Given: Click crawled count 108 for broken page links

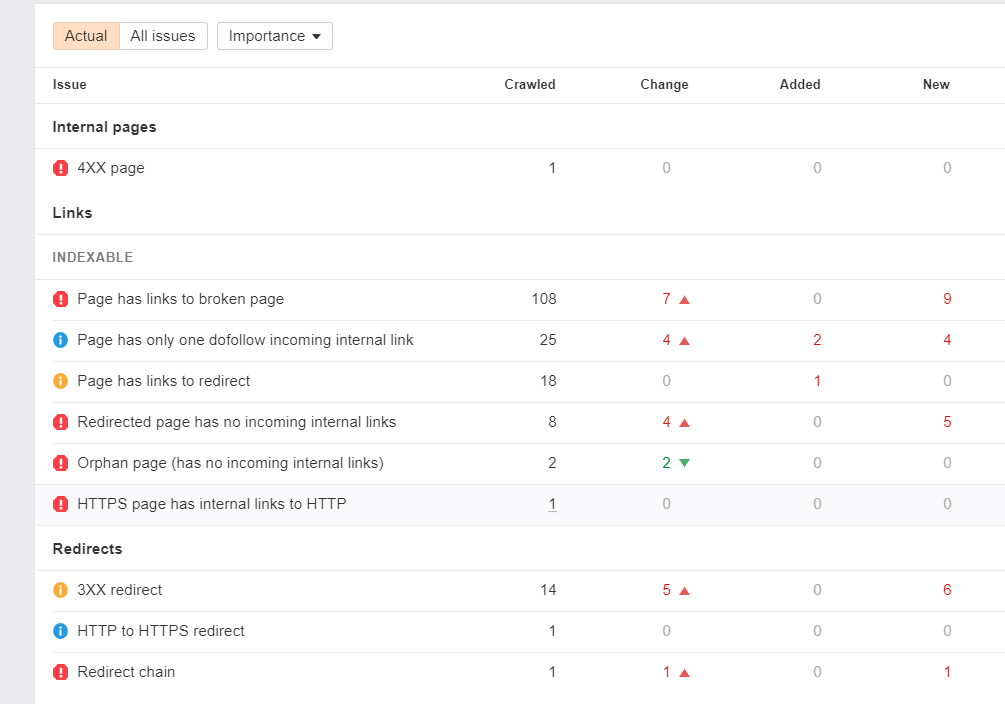Looking at the screenshot, I should 544,299.
